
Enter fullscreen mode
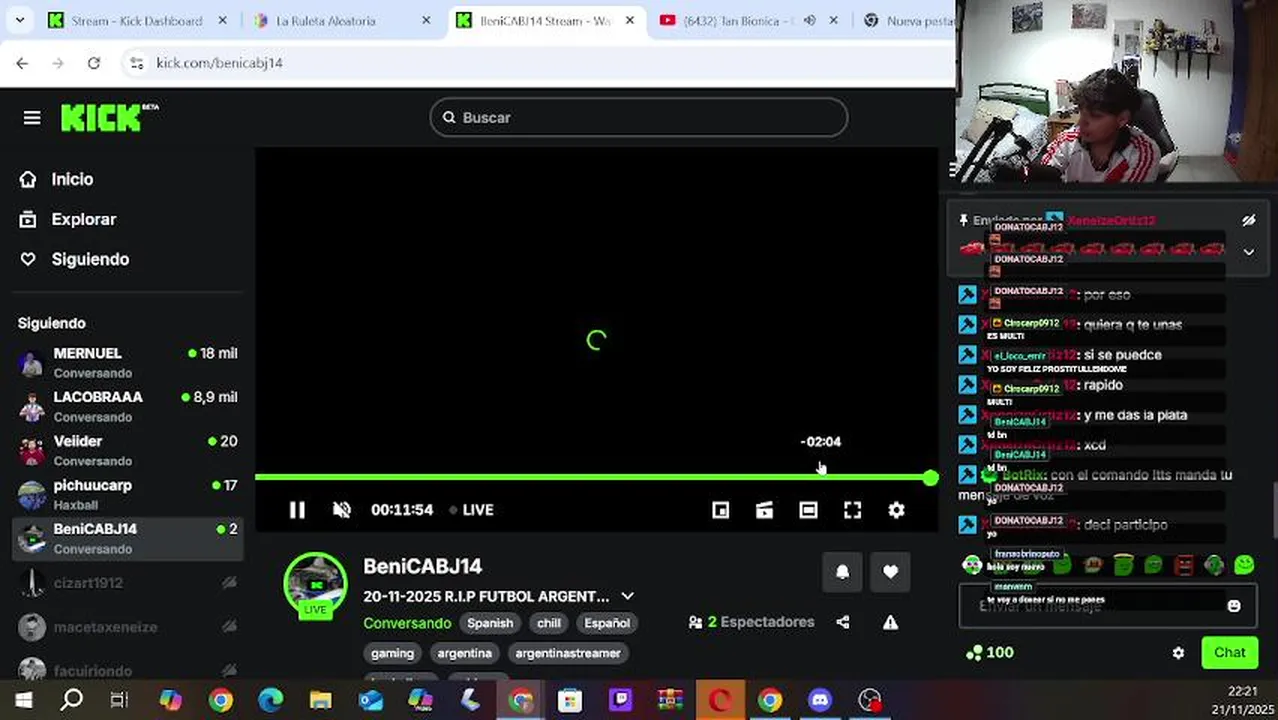pos(852,510)
